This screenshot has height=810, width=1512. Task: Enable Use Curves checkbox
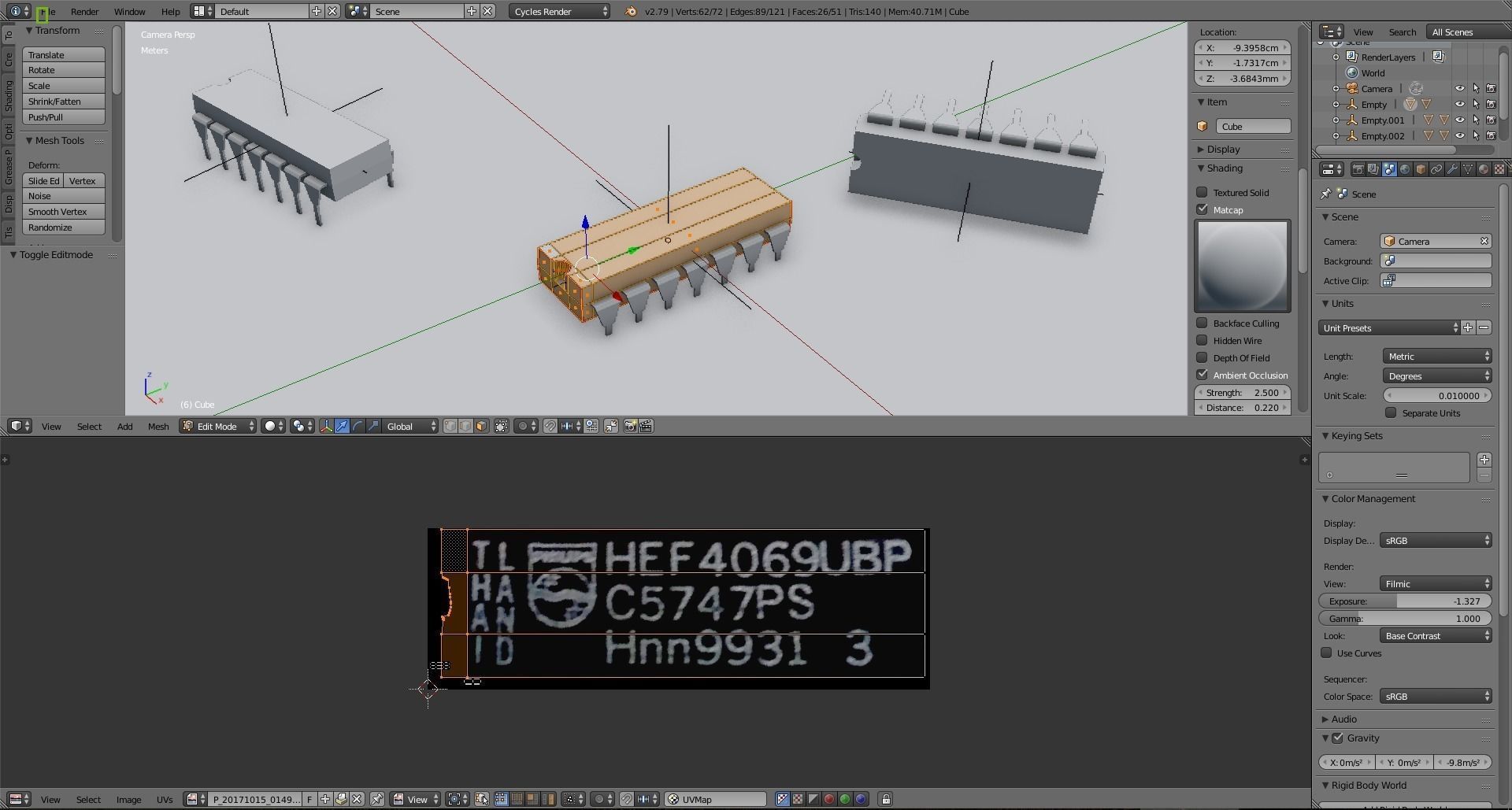coord(1326,653)
